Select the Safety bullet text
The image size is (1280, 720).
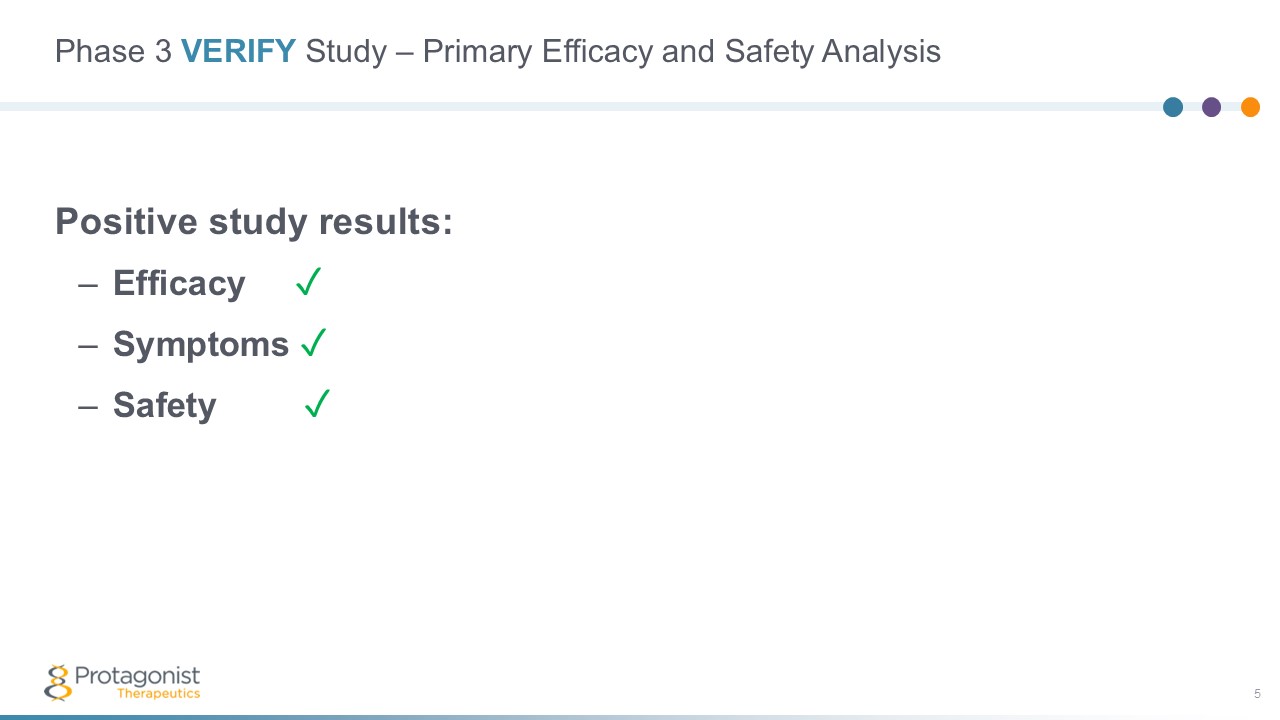point(164,405)
